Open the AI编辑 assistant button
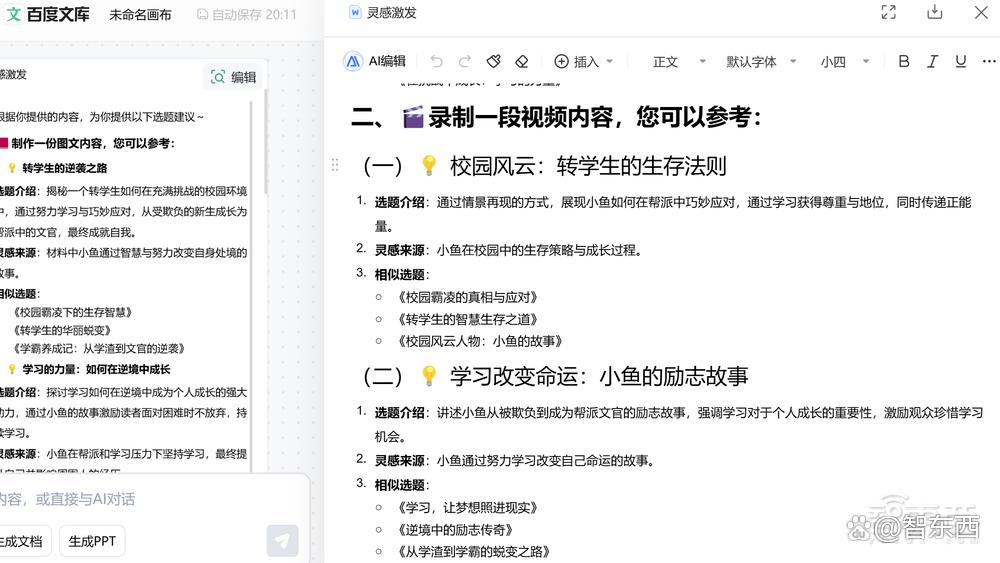Image resolution: width=1000 pixels, height=563 pixels. point(374,61)
